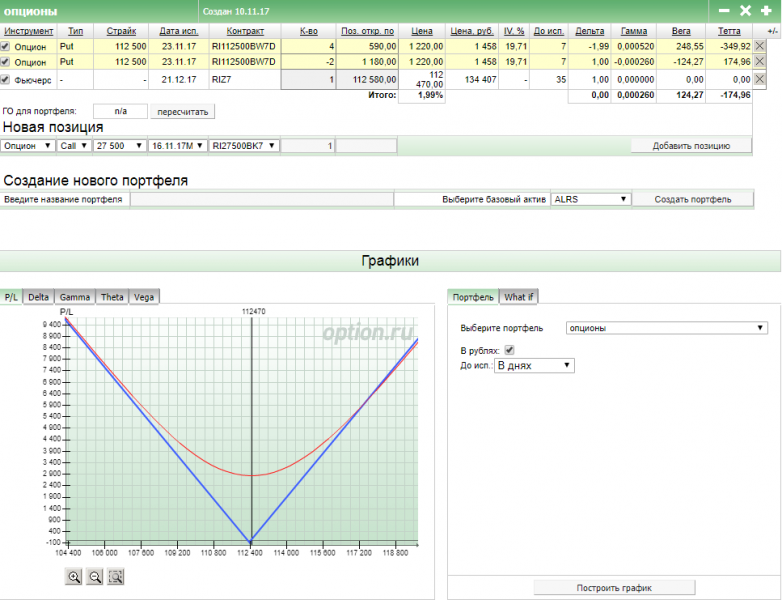Click the 'Добавить позицию' button
Screen dimensions: 782x600
692,146
